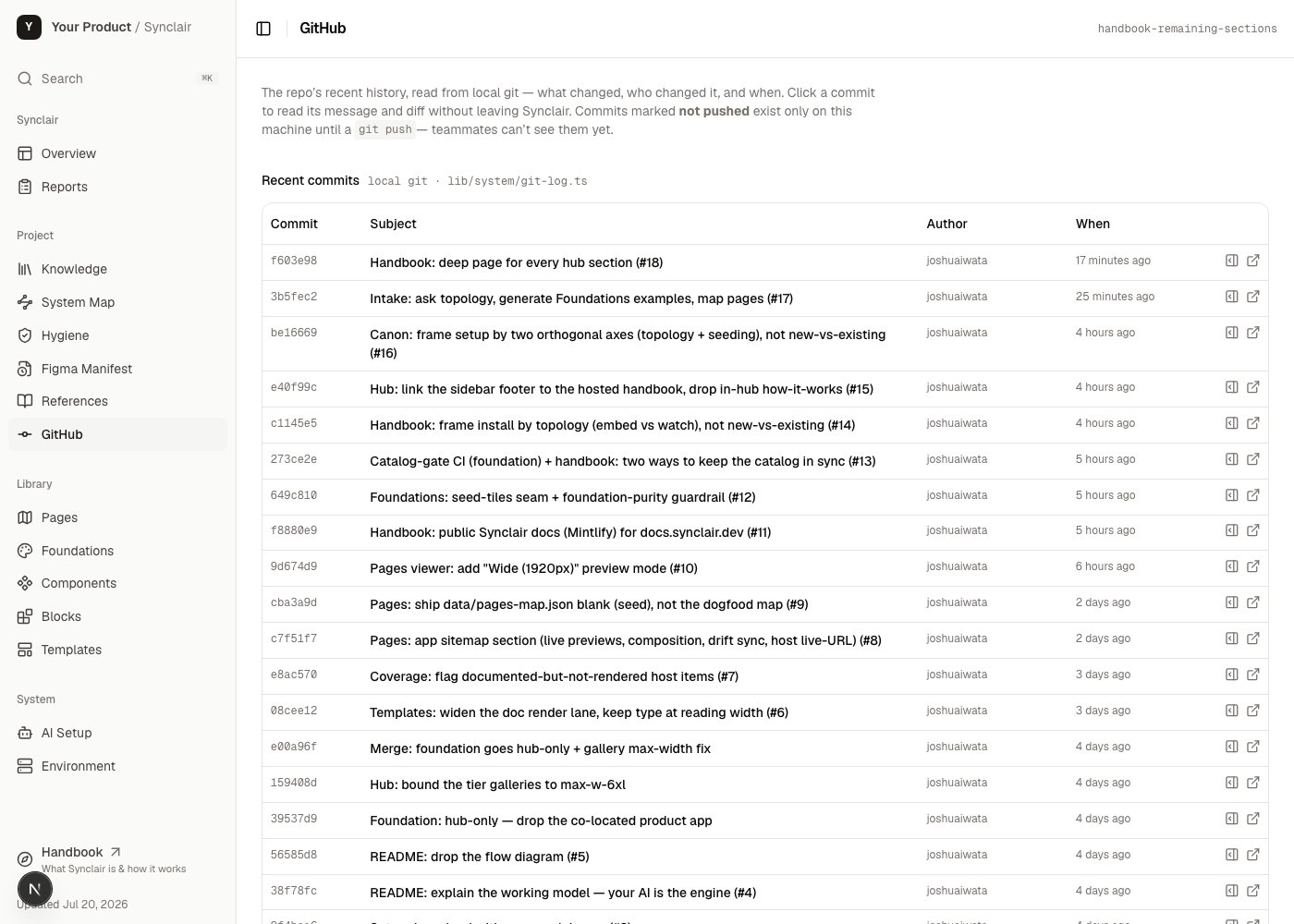Viewport: 1294px width, 924px height.
Task: Click the When column header
Action: coord(1093,224)
